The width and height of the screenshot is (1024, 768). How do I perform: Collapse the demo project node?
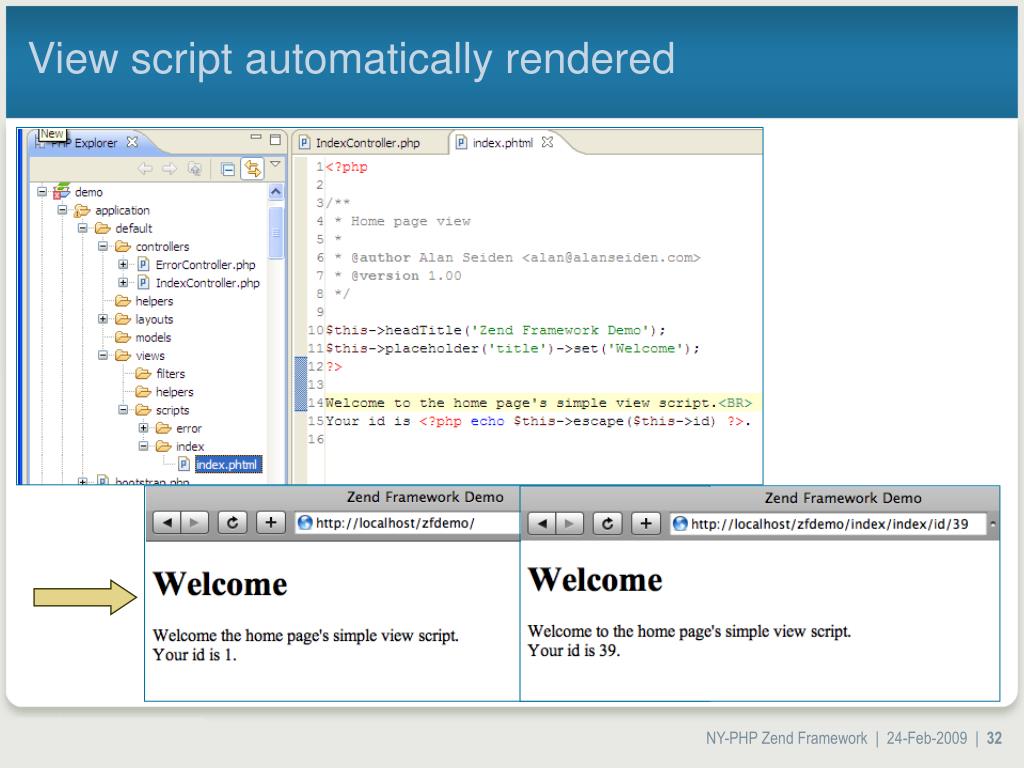[x=42, y=192]
